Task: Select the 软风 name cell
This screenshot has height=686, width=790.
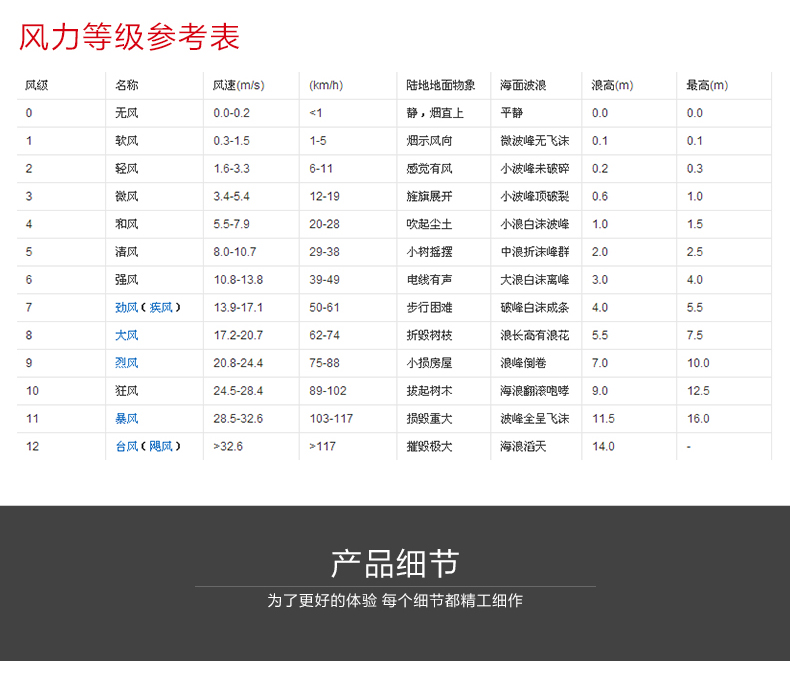Action: click(x=126, y=141)
